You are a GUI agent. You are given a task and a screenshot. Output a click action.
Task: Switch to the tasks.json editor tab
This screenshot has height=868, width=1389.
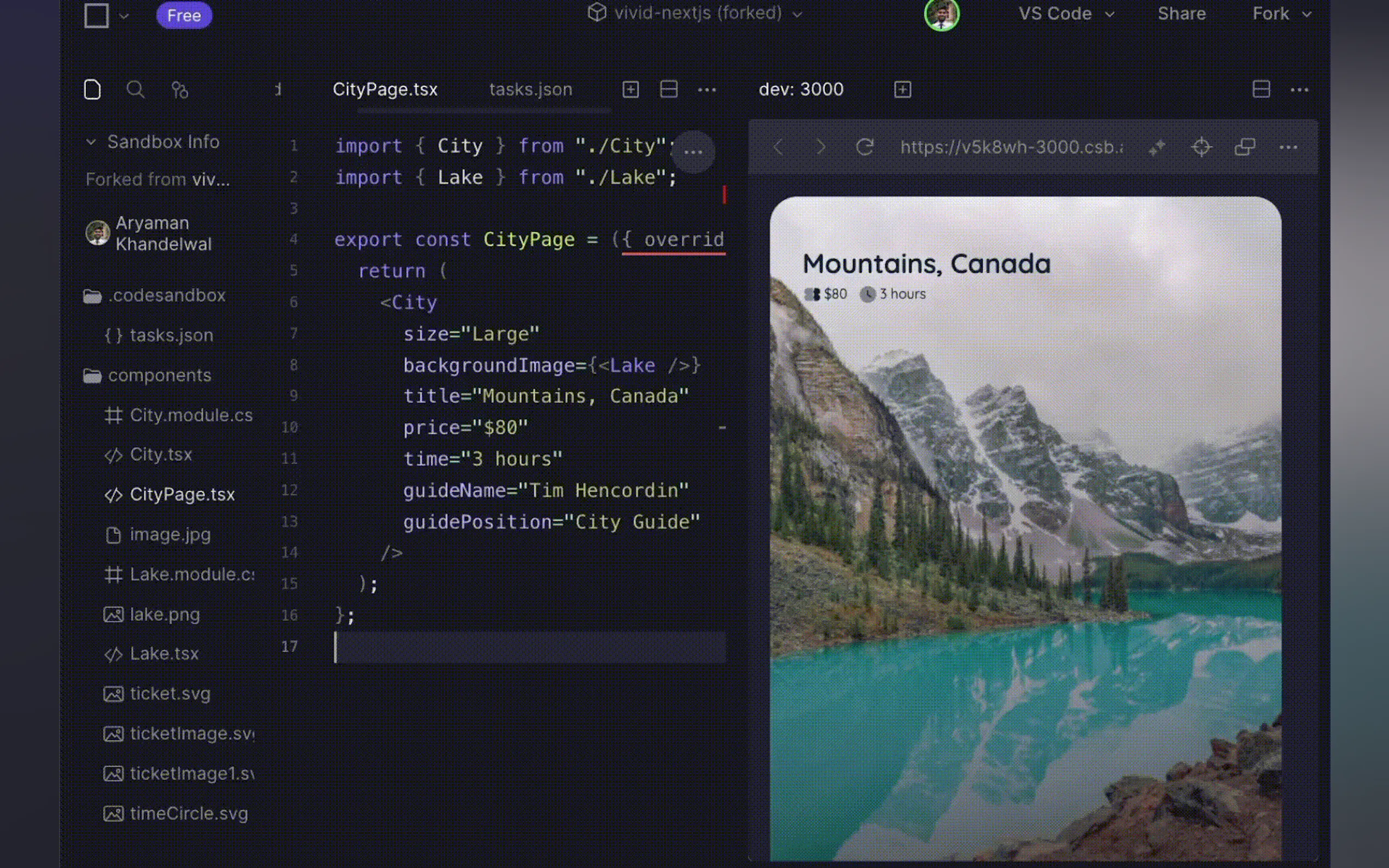[530, 90]
